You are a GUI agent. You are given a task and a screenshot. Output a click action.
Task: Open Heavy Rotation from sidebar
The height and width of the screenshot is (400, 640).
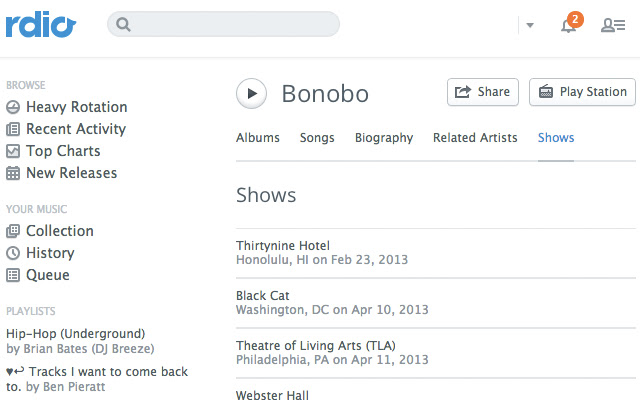coord(76,107)
